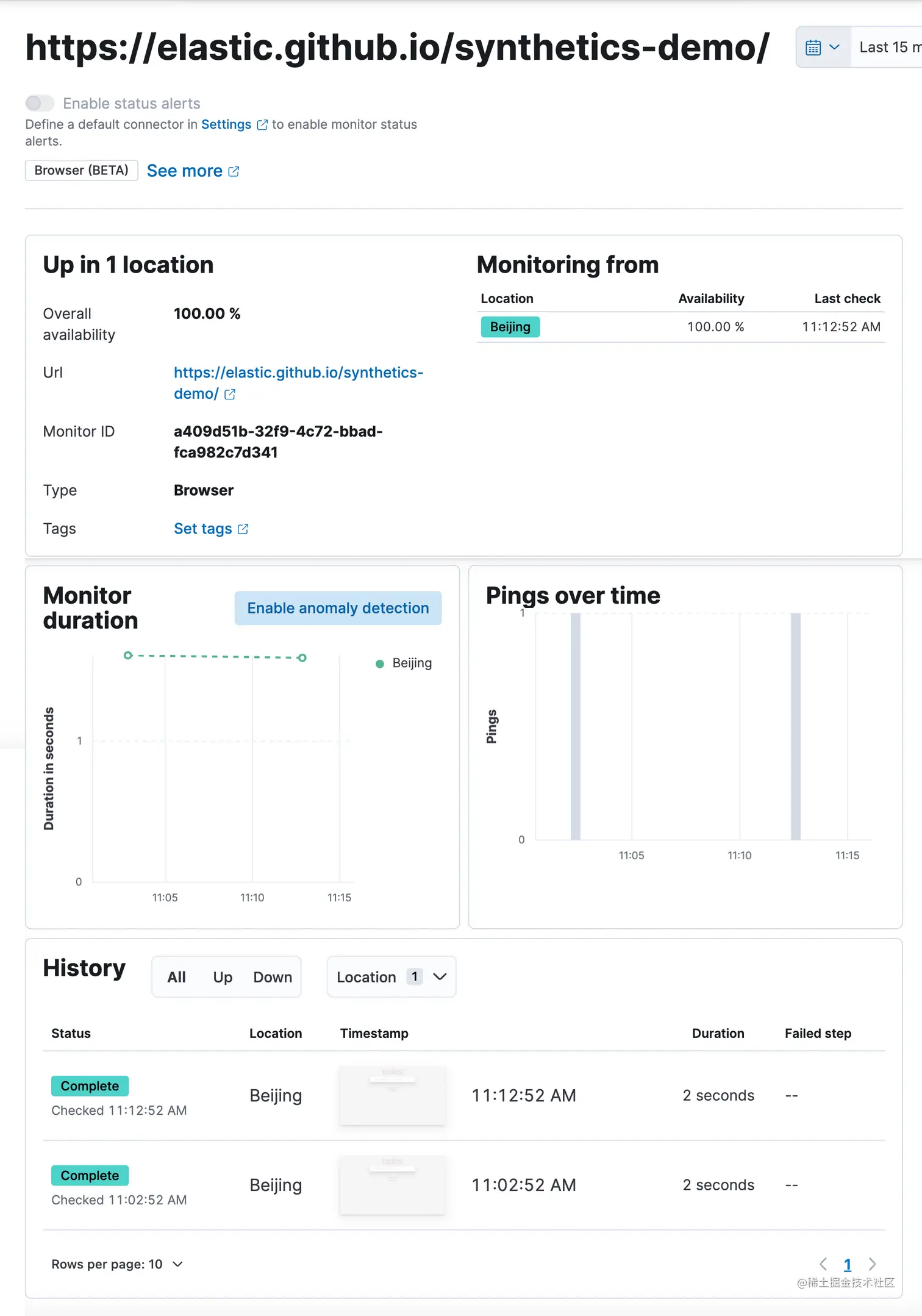Click Availability column header
The image size is (922, 1316).
pyautogui.click(x=711, y=299)
